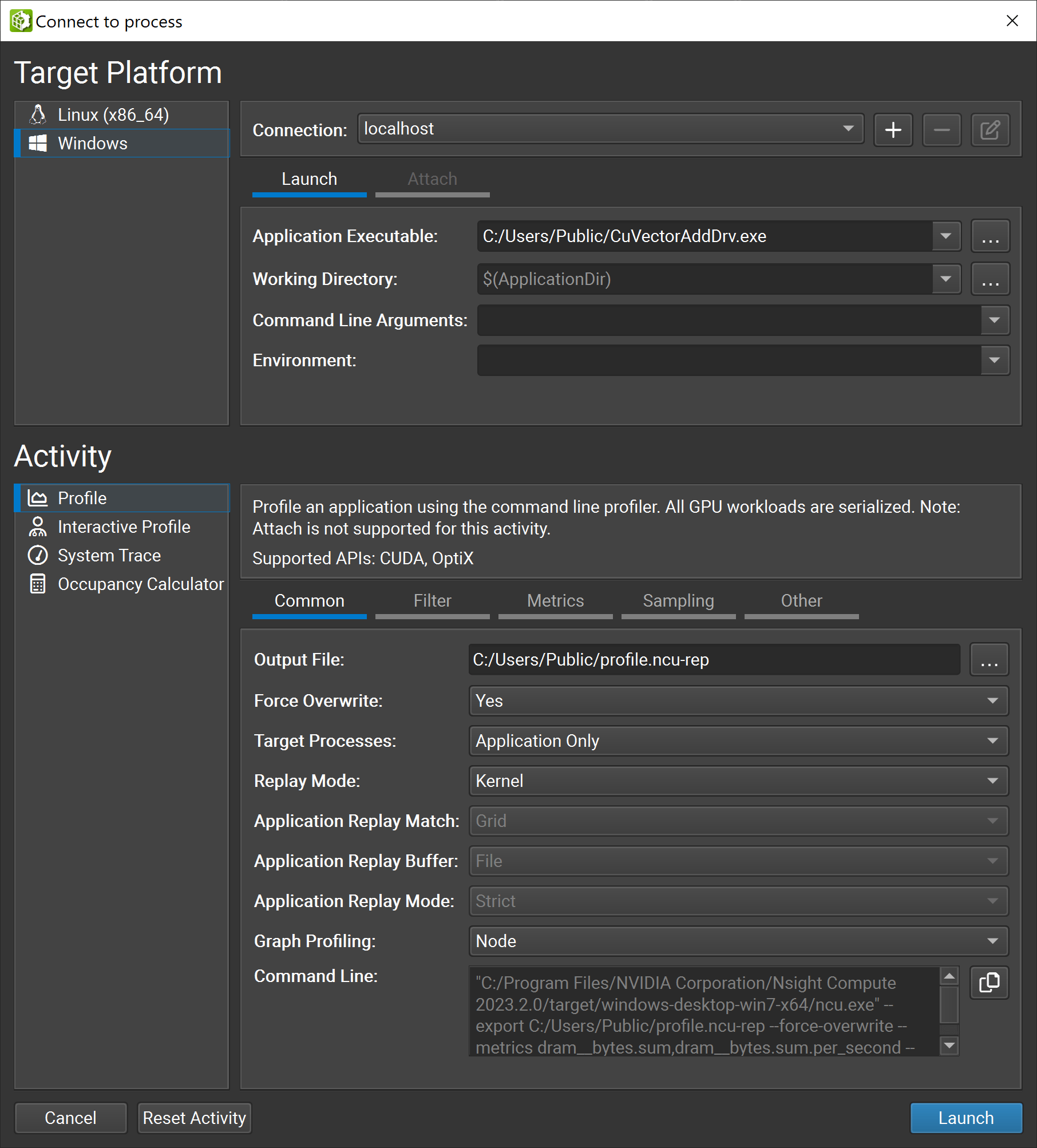Choose the Interactive Profile activity
Image resolution: width=1037 pixels, height=1148 pixels.
[x=124, y=527]
